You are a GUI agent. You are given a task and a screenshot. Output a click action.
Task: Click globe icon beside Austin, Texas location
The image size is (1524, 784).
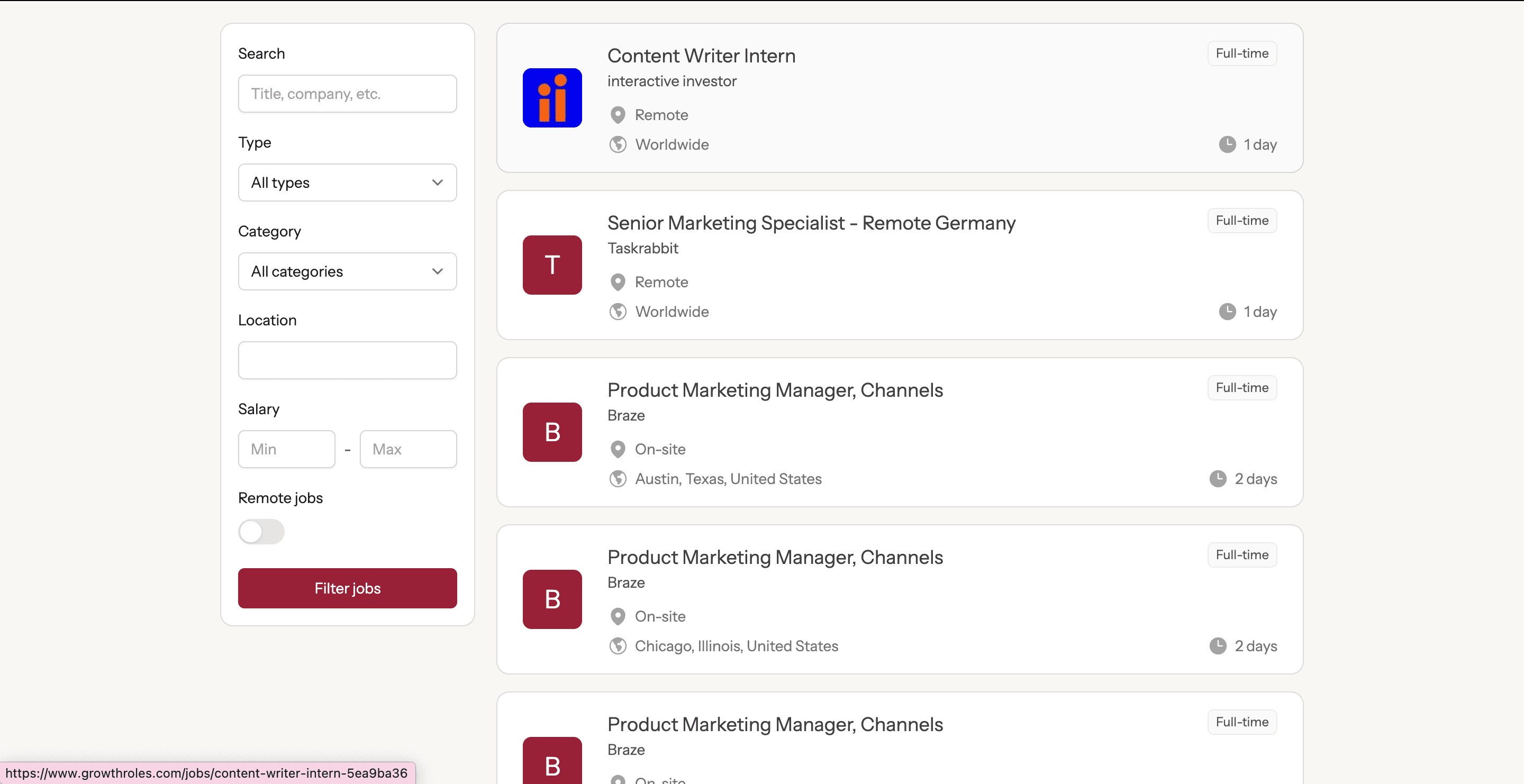click(x=618, y=479)
